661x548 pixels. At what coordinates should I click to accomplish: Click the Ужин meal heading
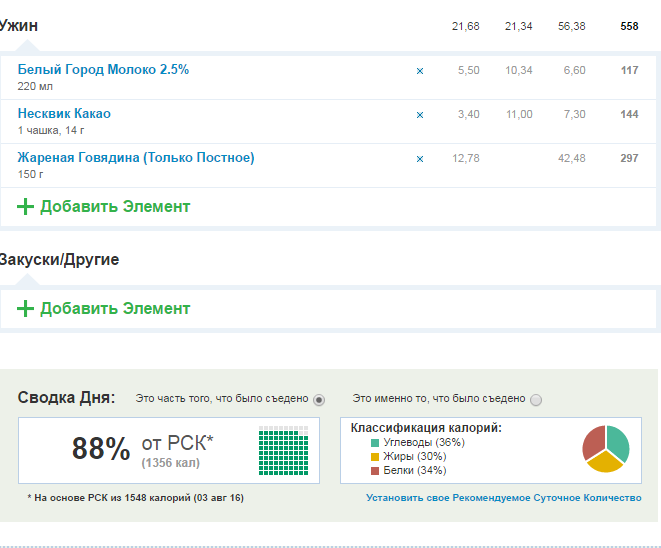[x=20, y=26]
